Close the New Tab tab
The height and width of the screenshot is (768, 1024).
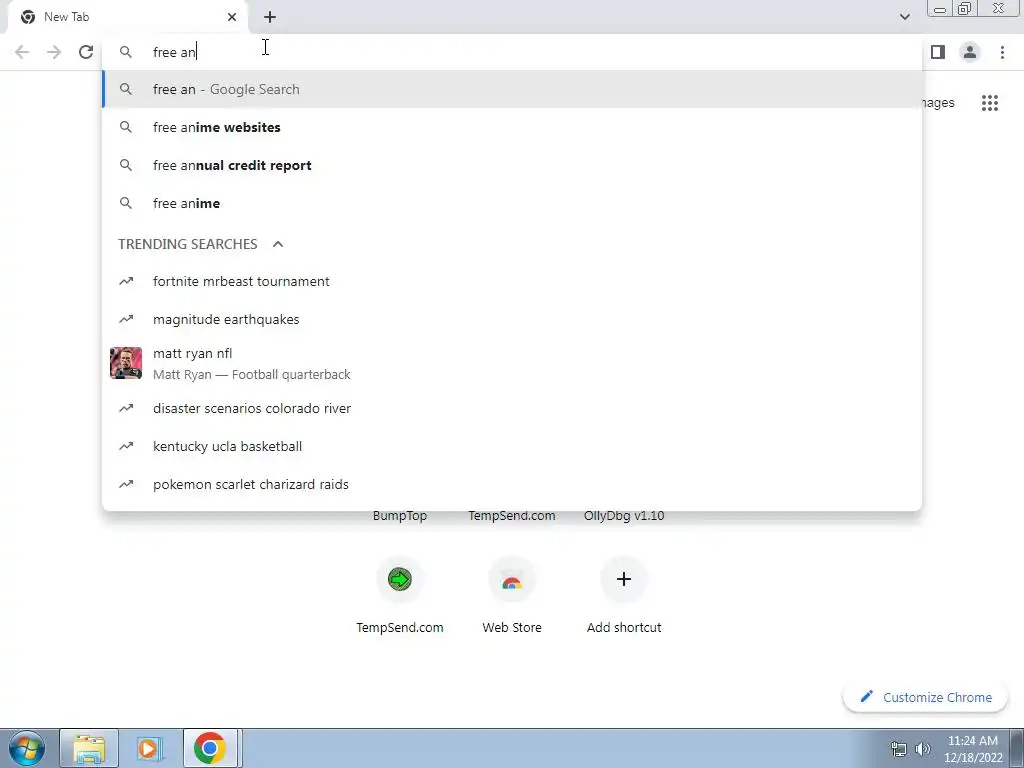[x=232, y=17]
